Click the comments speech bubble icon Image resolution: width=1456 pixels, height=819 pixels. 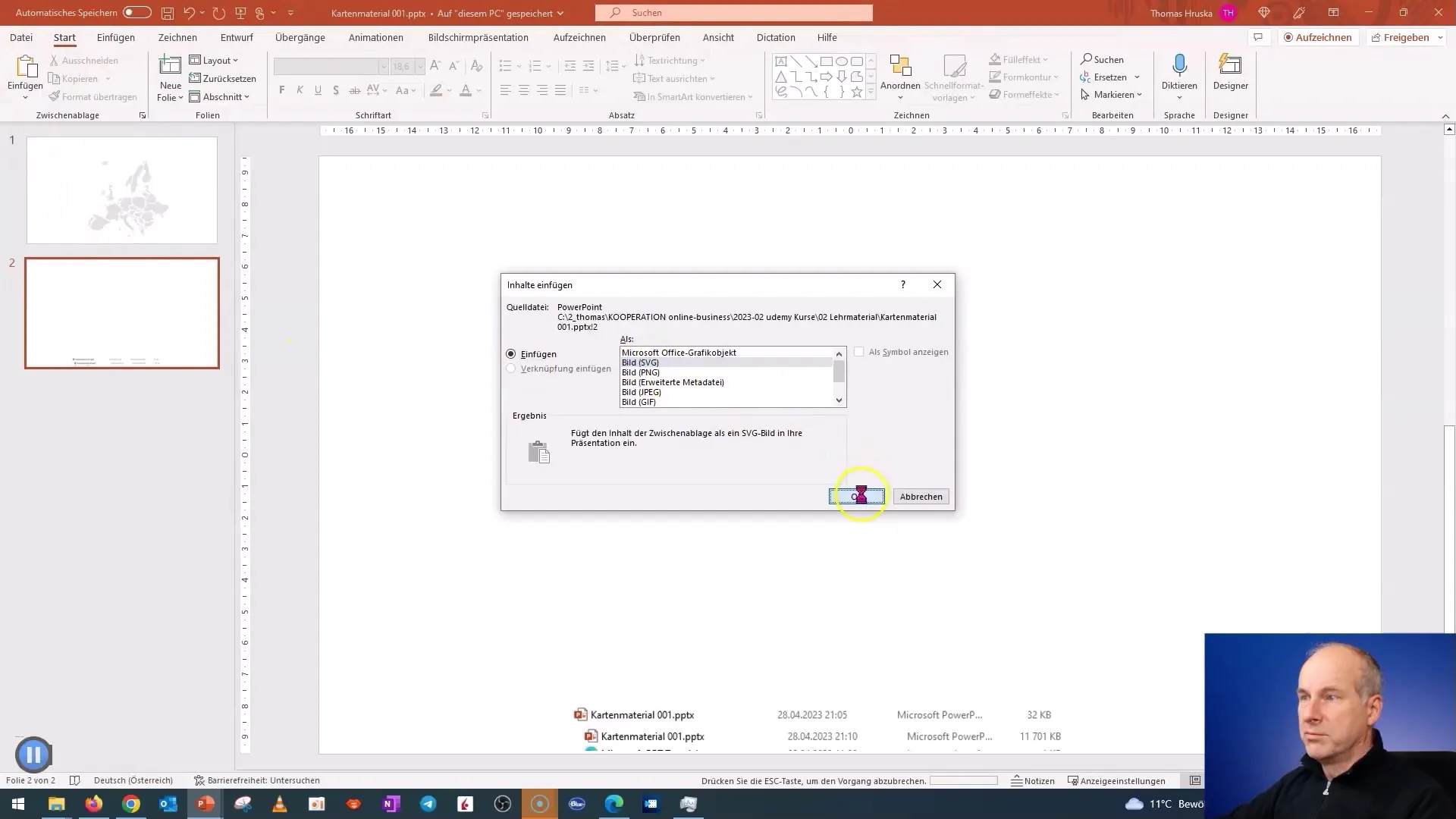pos(1258,37)
